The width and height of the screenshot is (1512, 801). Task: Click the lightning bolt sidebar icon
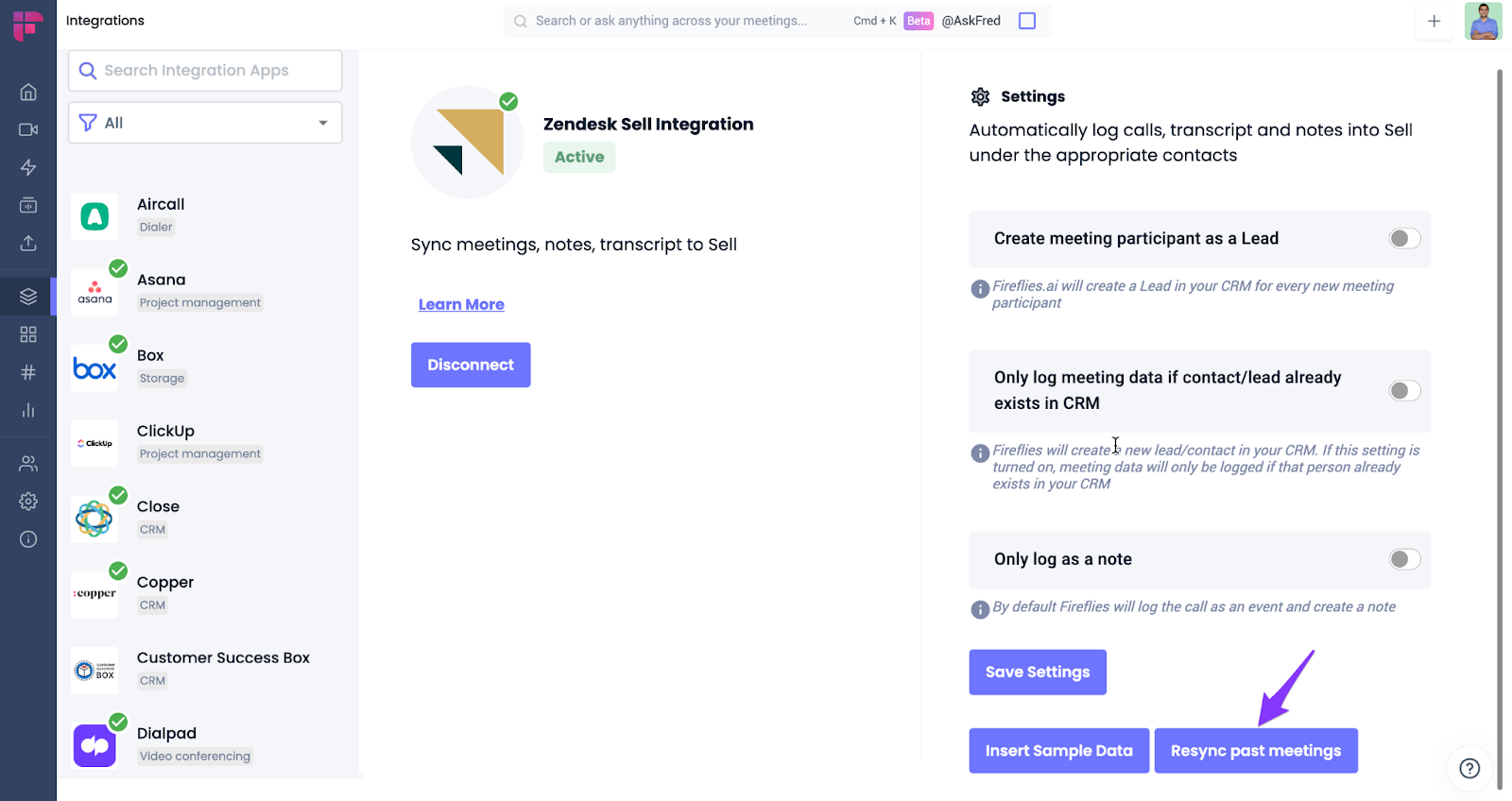[28, 167]
